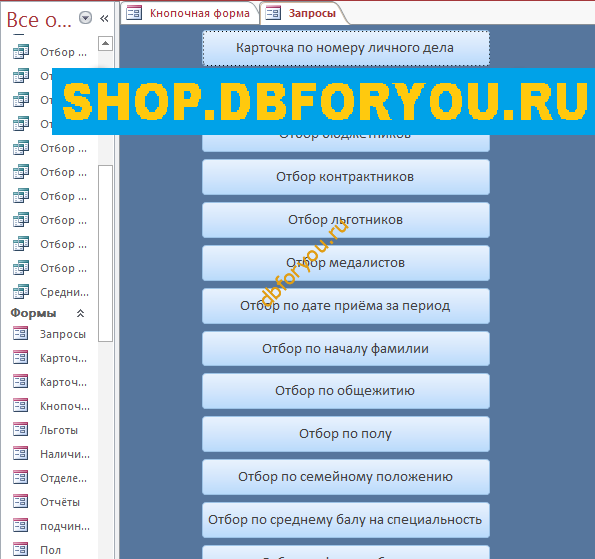595x559 pixels.
Task: Click the navigation pane scroll up arrow
Action: pos(105,44)
